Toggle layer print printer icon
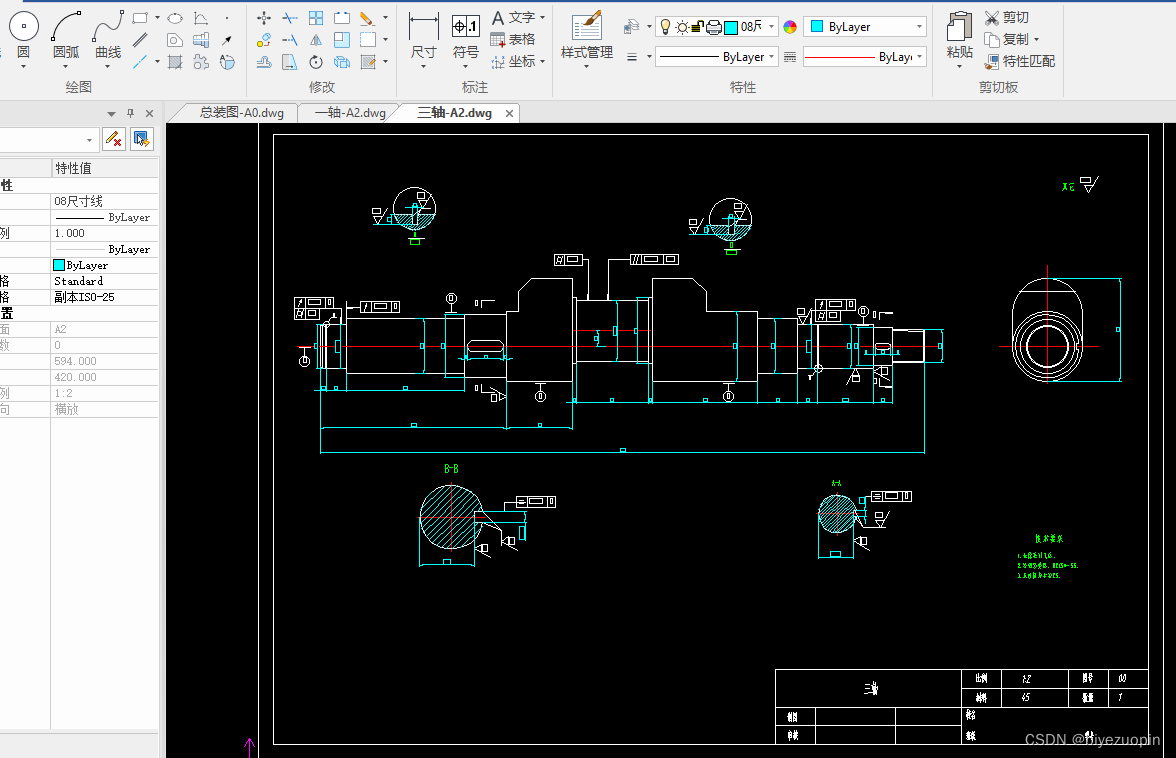1176x758 pixels. [713, 27]
